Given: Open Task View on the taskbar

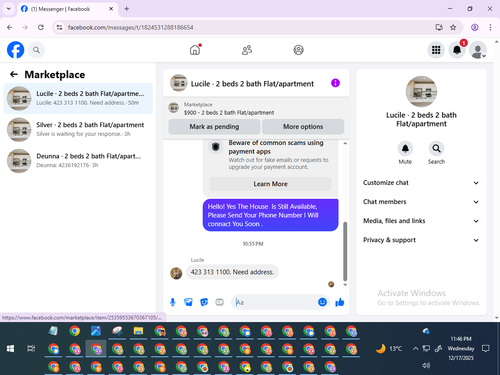Looking at the screenshot, I should [31, 349].
